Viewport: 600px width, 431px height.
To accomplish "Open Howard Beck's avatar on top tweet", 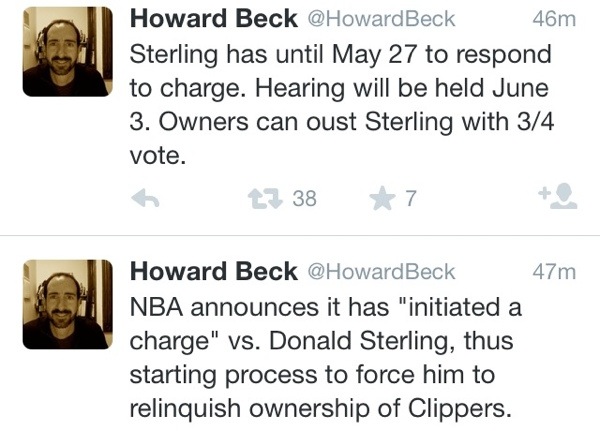I will pos(67,52).
